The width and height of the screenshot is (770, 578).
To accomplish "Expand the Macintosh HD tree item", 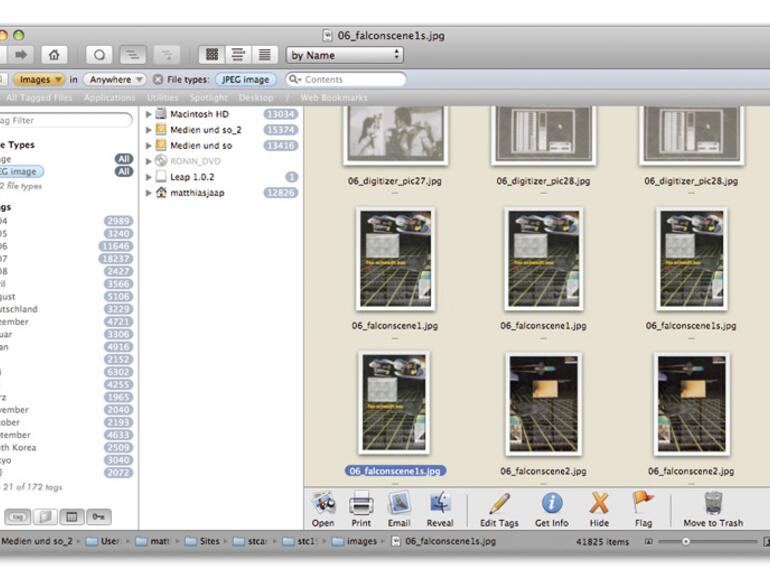I will 149,115.
